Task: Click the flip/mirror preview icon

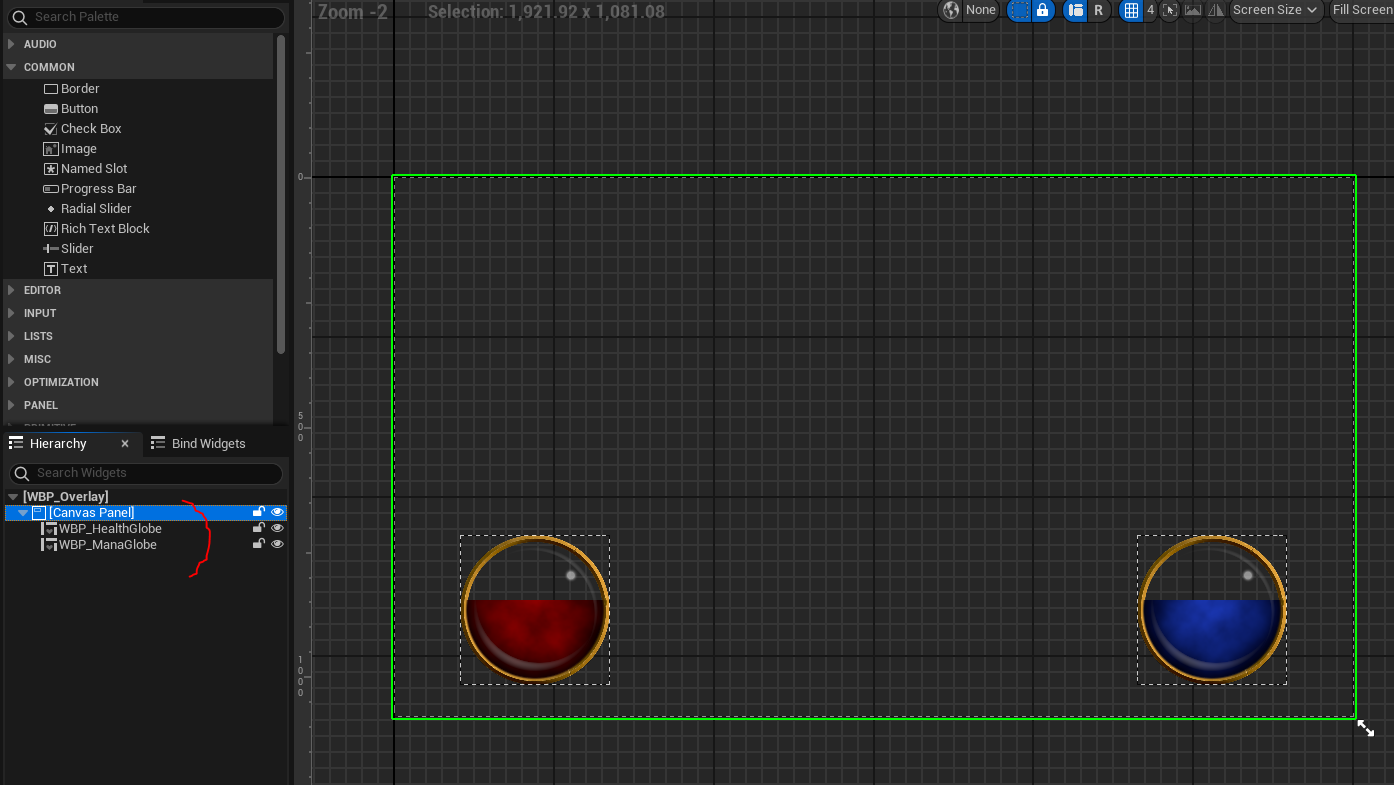Action: (1216, 10)
